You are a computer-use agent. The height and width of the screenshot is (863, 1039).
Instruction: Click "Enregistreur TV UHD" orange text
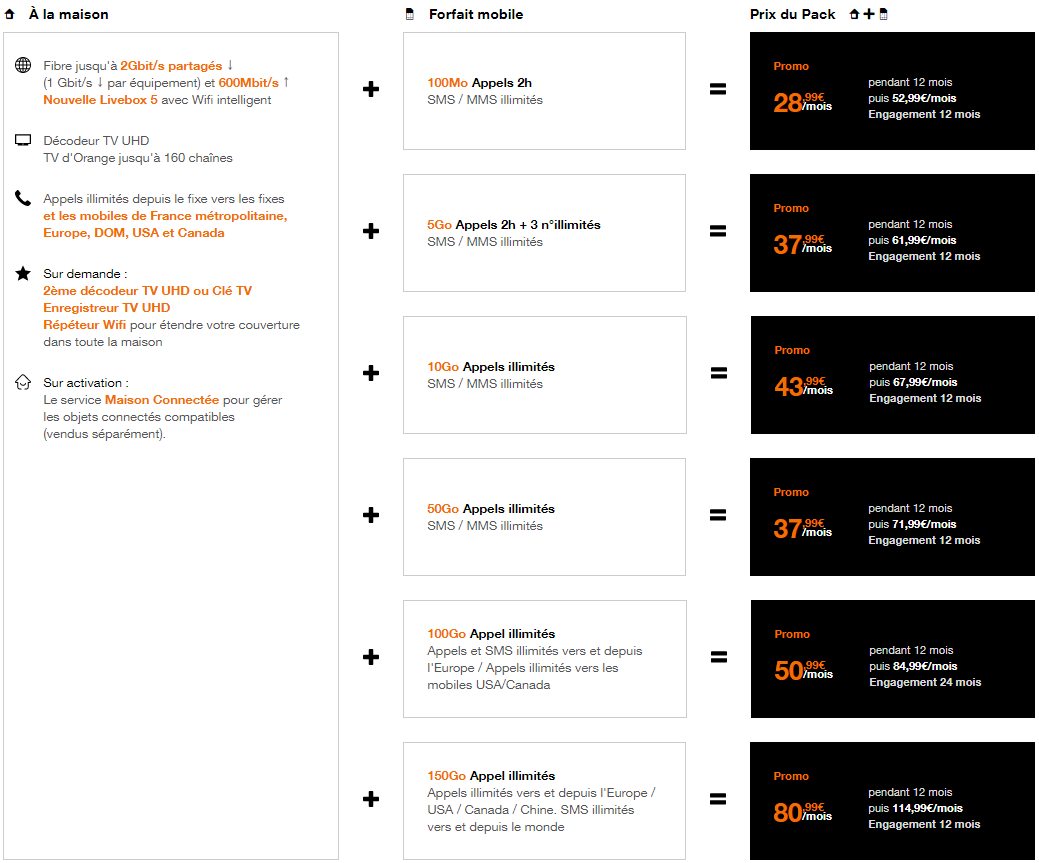click(x=106, y=308)
